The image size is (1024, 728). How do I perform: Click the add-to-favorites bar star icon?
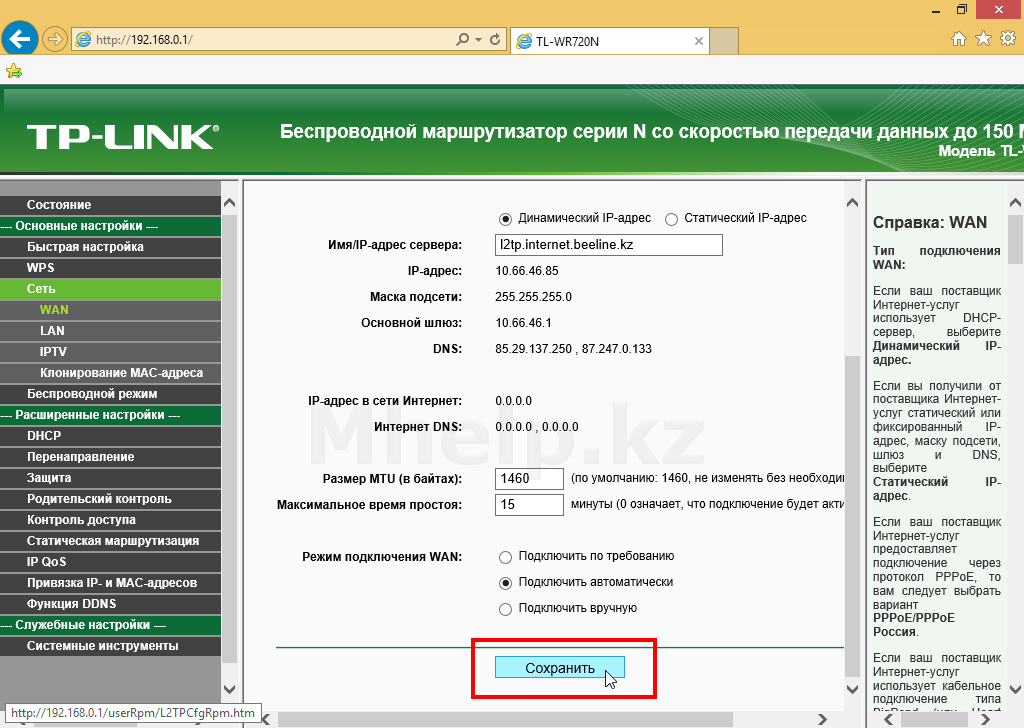click(x=14, y=71)
